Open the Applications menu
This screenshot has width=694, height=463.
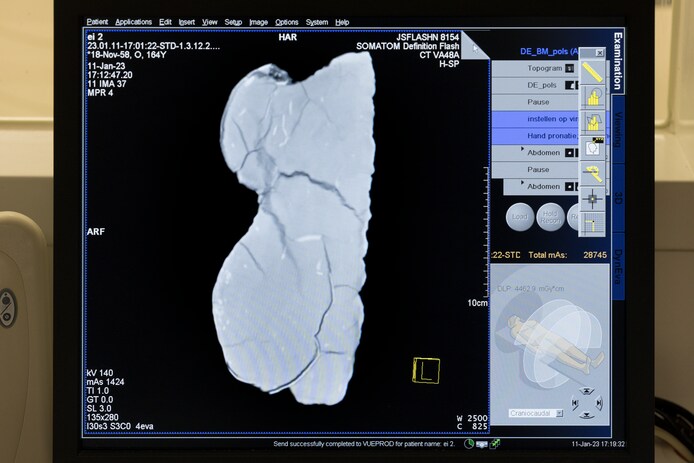click(x=133, y=22)
